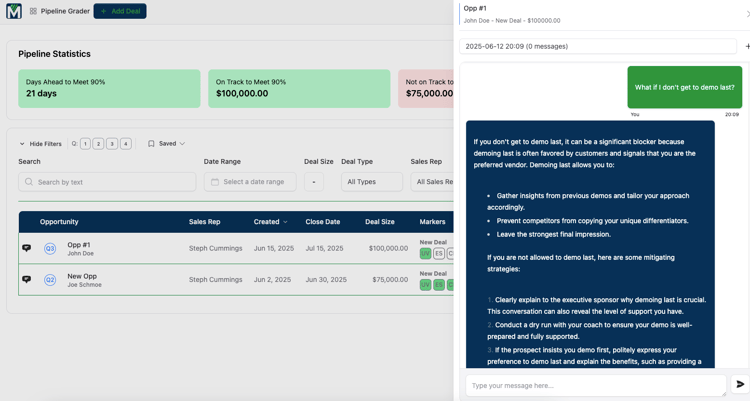This screenshot has height=401, width=750.
Task: Open the Saved filters dropdown
Action: click(166, 144)
